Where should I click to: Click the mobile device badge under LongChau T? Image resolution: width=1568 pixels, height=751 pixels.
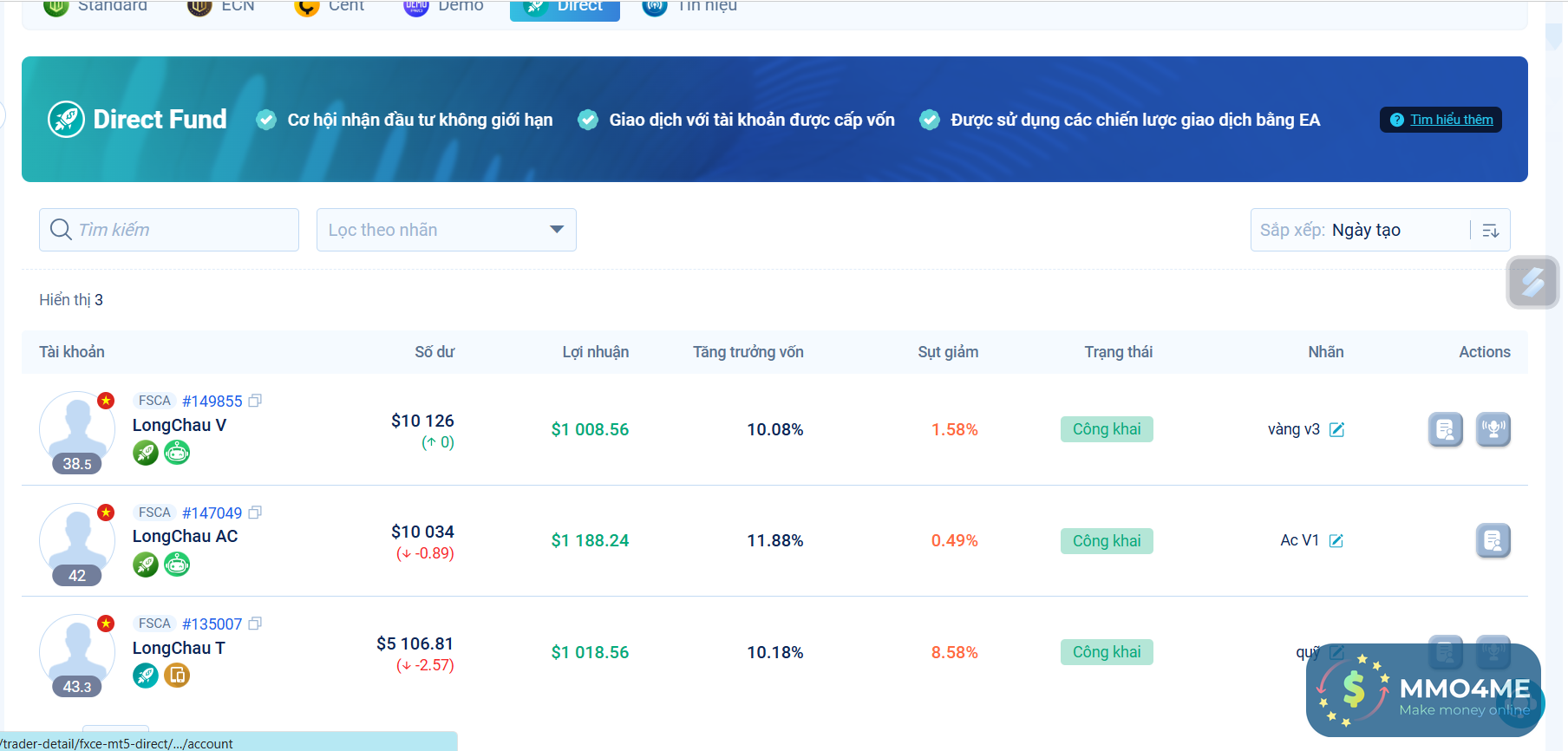click(x=177, y=676)
